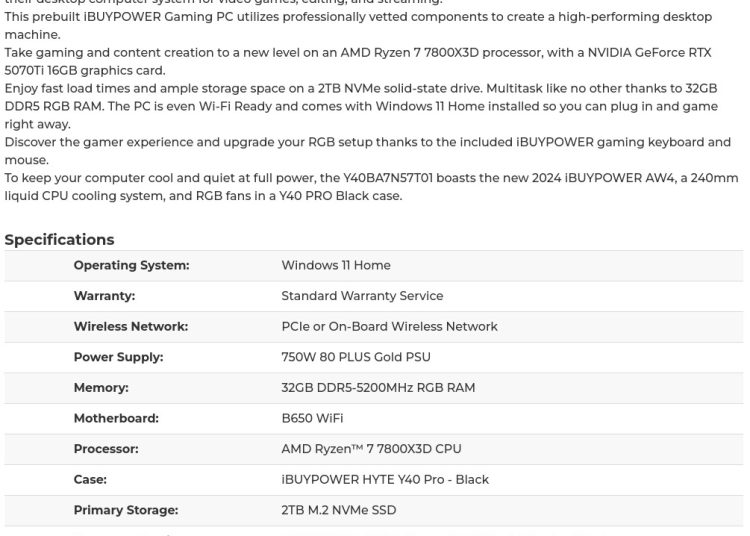Select the Operating System label

(x=132, y=265)
